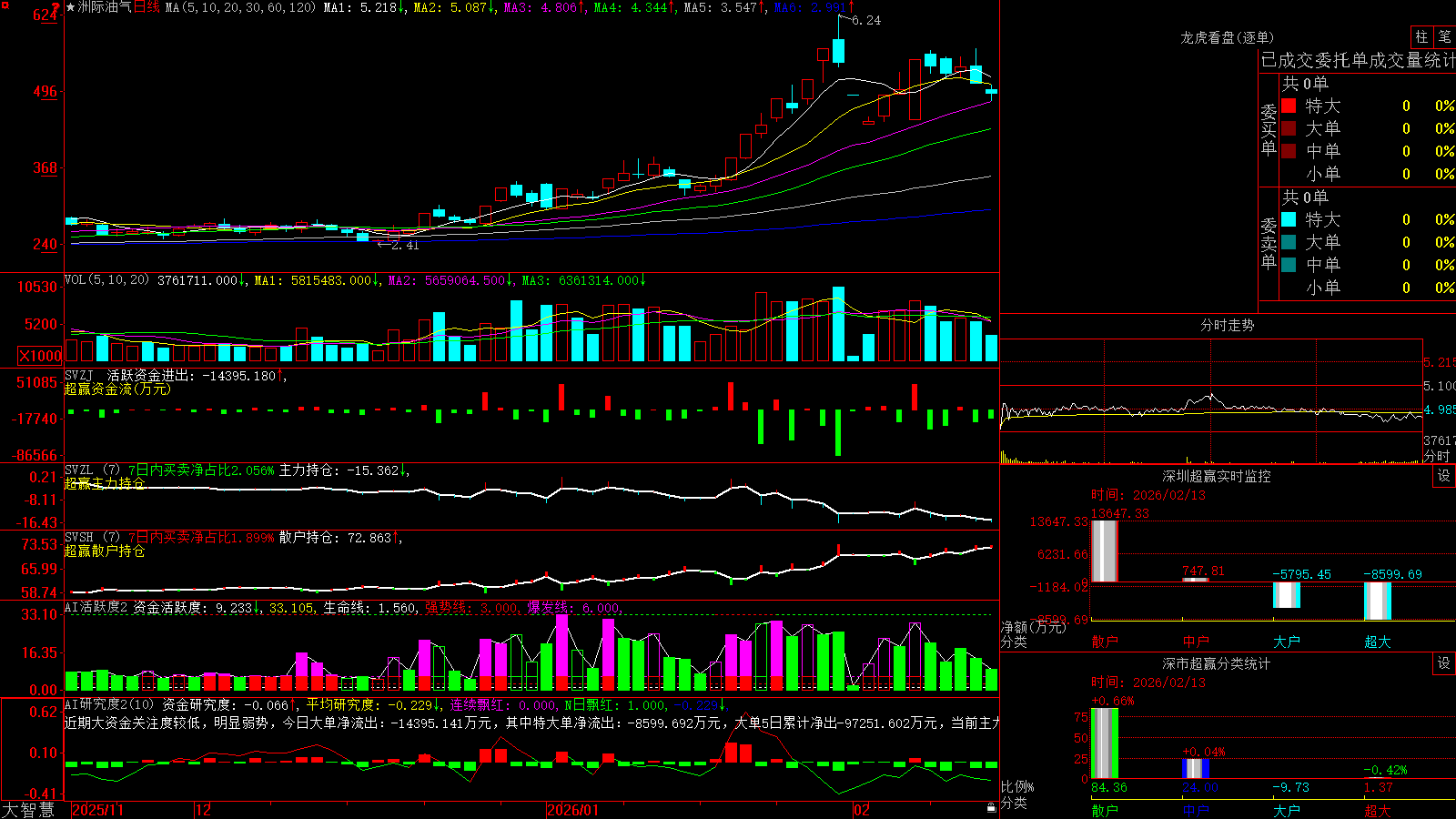The width and height of the screenshot is (1456, 819).
Task: Click the SVZL indicator name
Action: [78, 470]
